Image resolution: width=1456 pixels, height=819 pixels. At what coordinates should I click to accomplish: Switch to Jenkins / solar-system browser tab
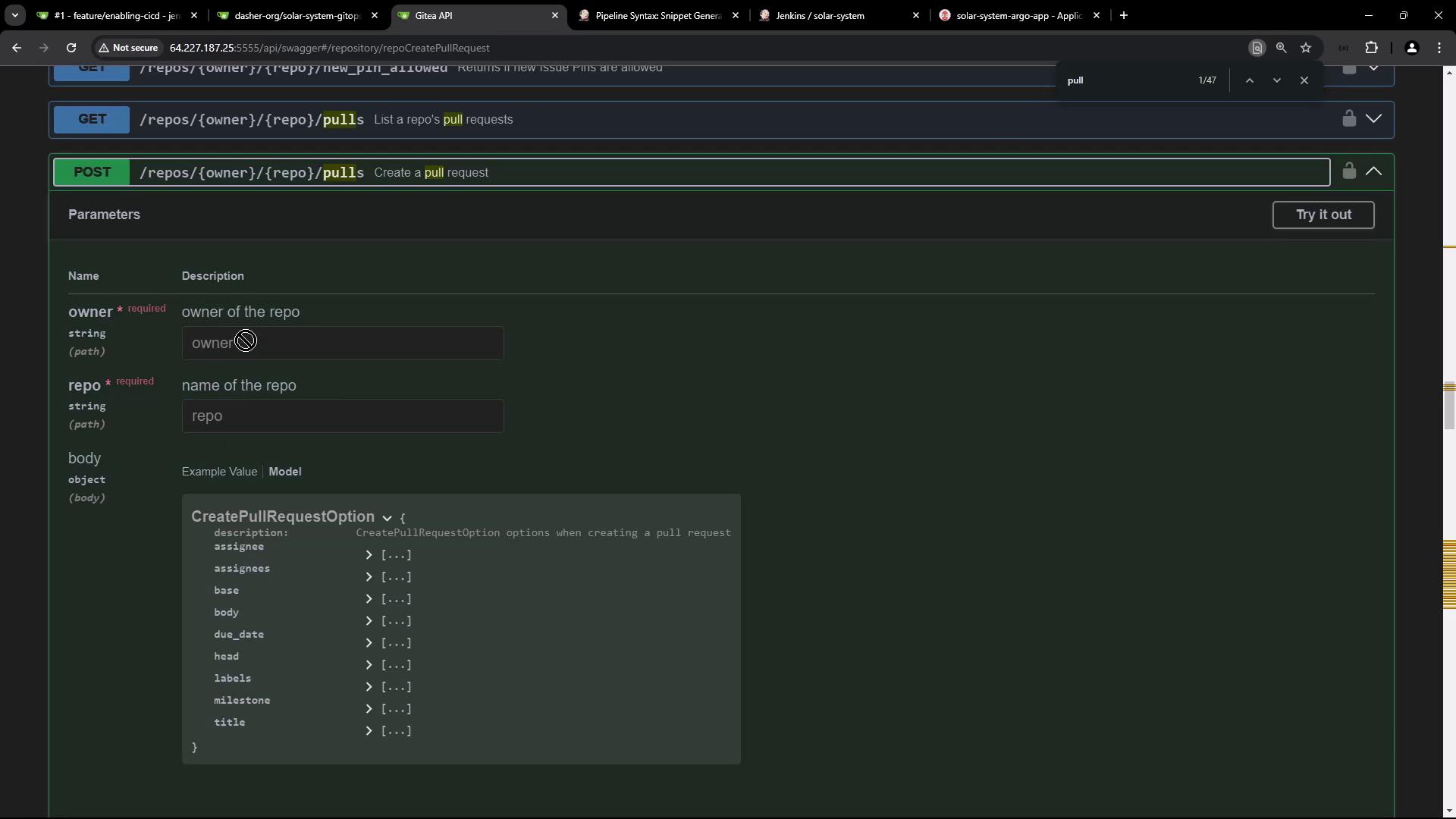coord(820,15)
